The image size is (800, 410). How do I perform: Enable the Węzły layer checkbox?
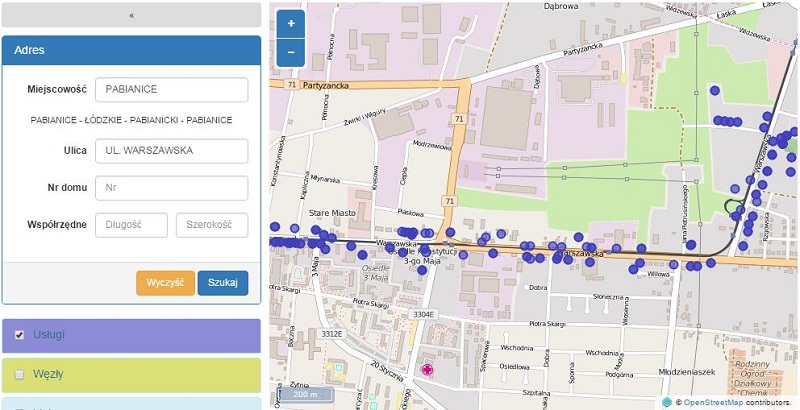[19, 374]
